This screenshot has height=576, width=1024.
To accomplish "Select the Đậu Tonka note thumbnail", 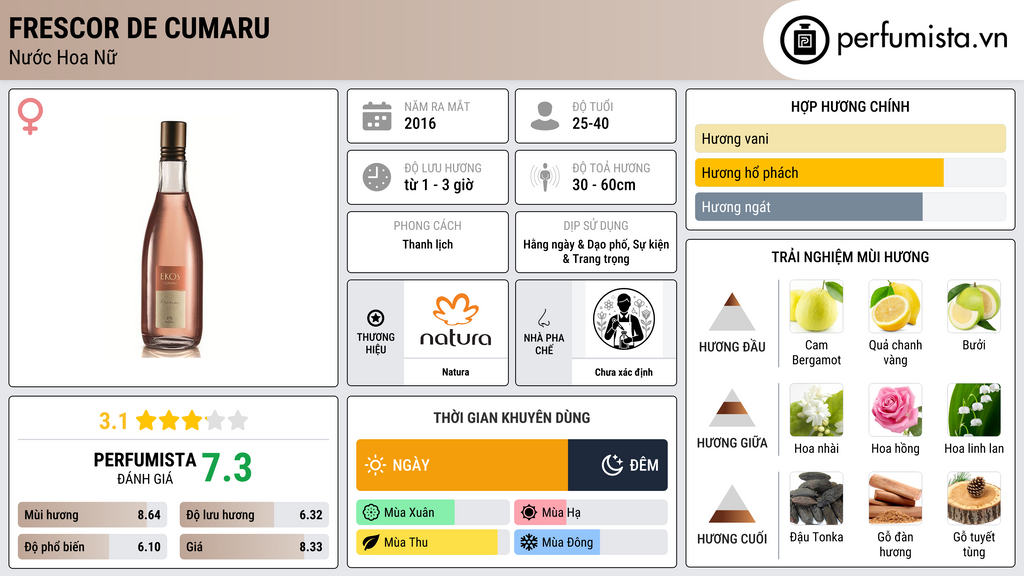I will pyautogui.click(x=816, y=498).
